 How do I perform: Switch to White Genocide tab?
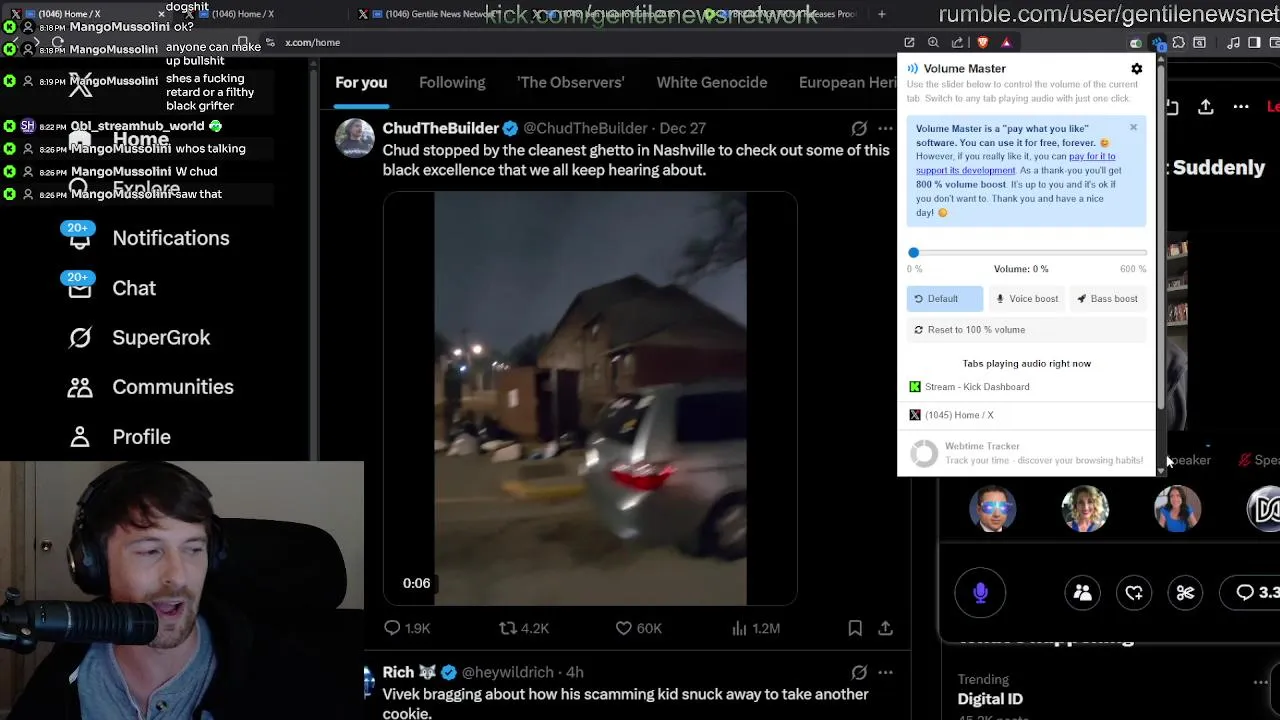point(712,82)
